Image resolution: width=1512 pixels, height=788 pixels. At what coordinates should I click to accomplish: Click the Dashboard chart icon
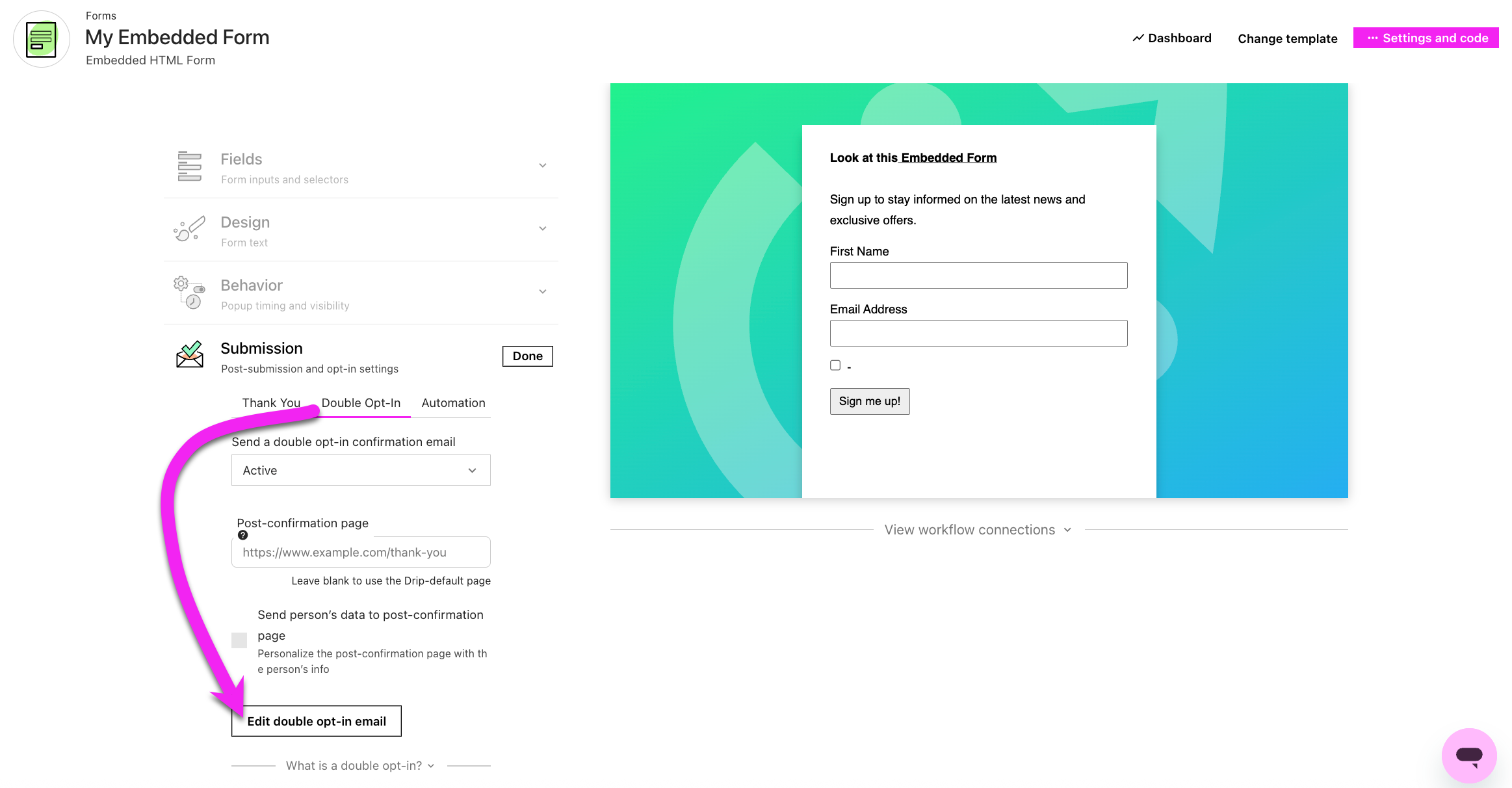(x=1138, y=38)
